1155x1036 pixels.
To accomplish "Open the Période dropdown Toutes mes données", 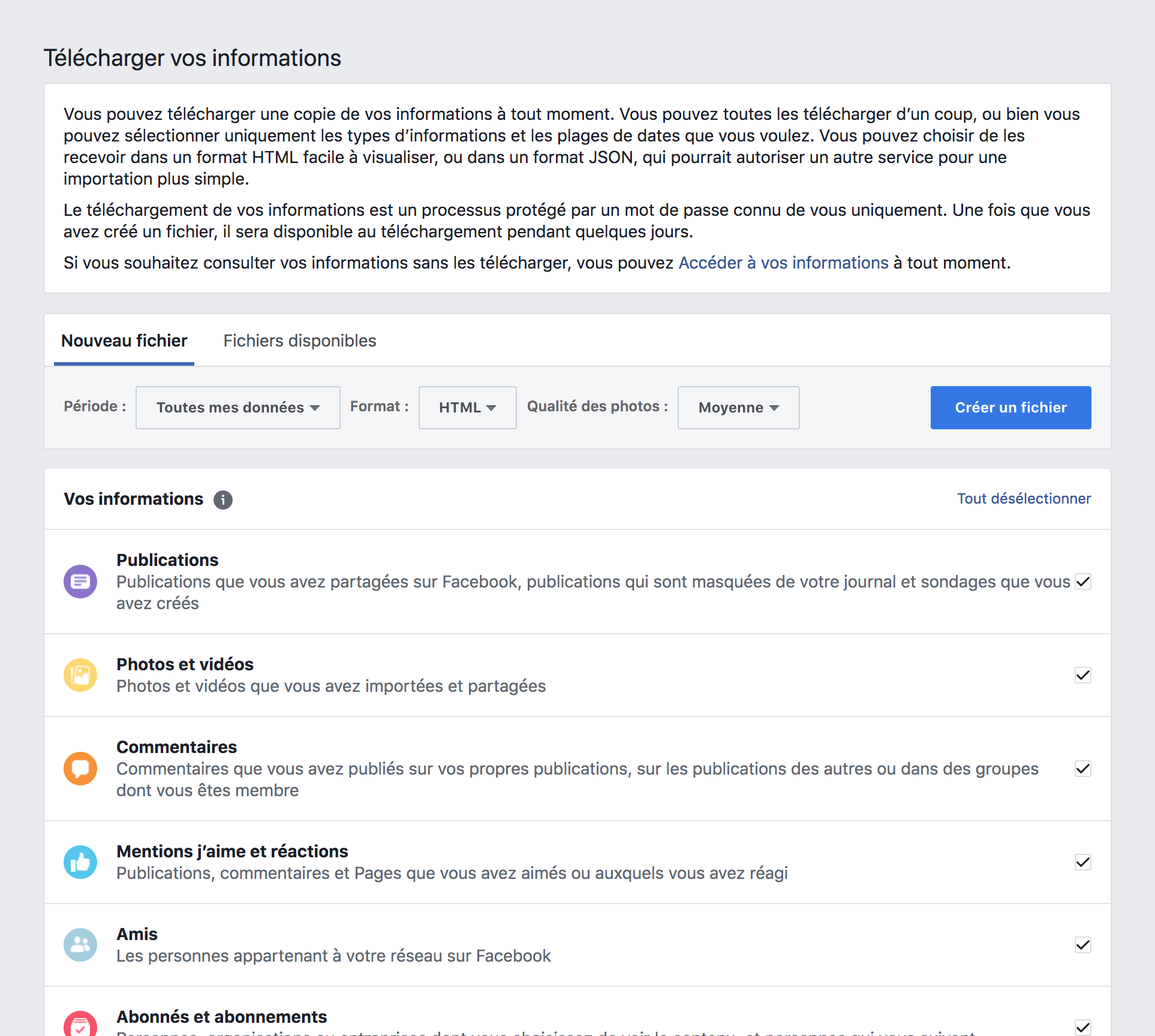I will (x=238, y=408).
